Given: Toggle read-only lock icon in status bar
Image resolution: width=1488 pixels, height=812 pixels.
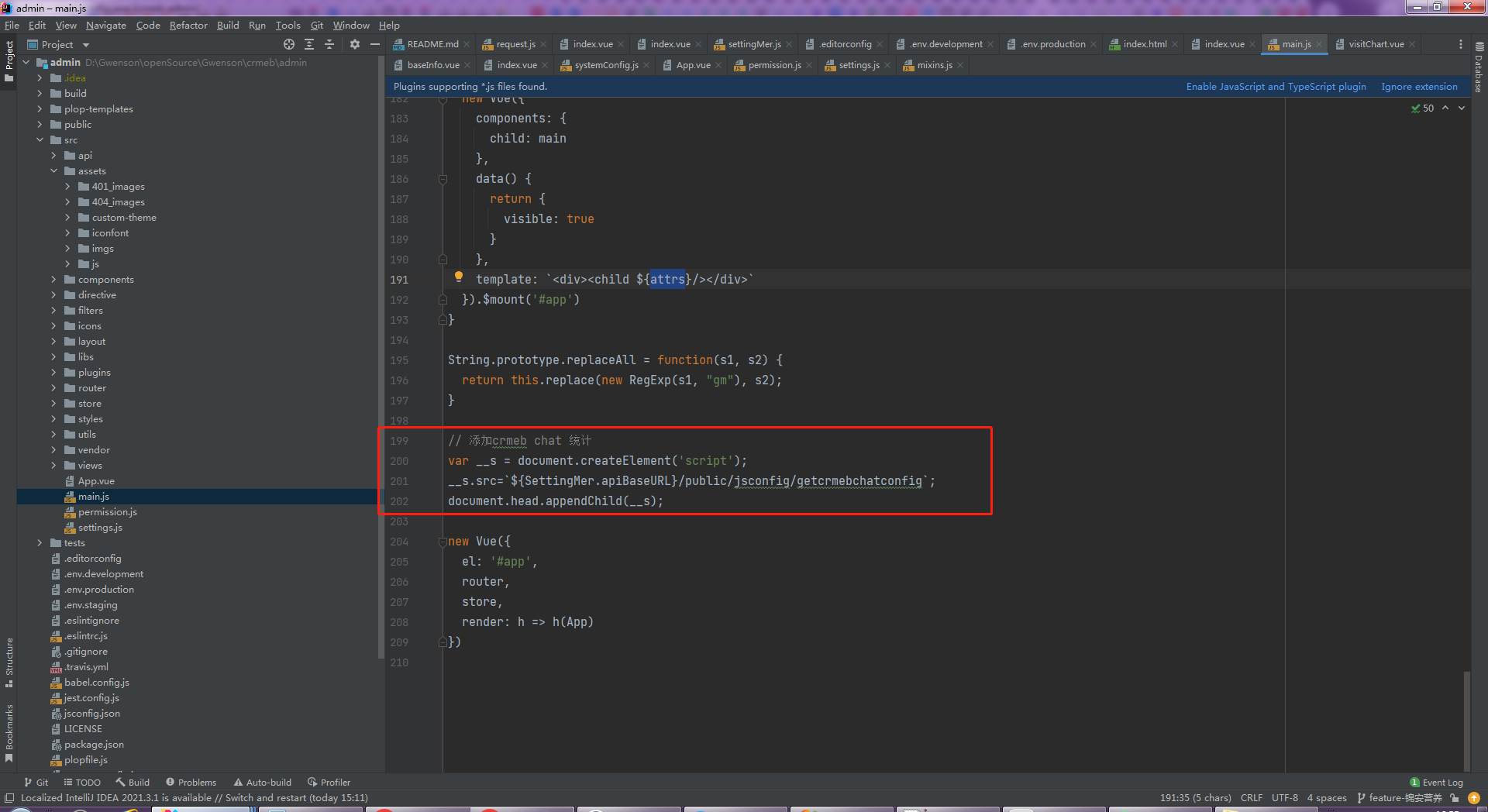Looking at the screenshot, I should 1455,798.
